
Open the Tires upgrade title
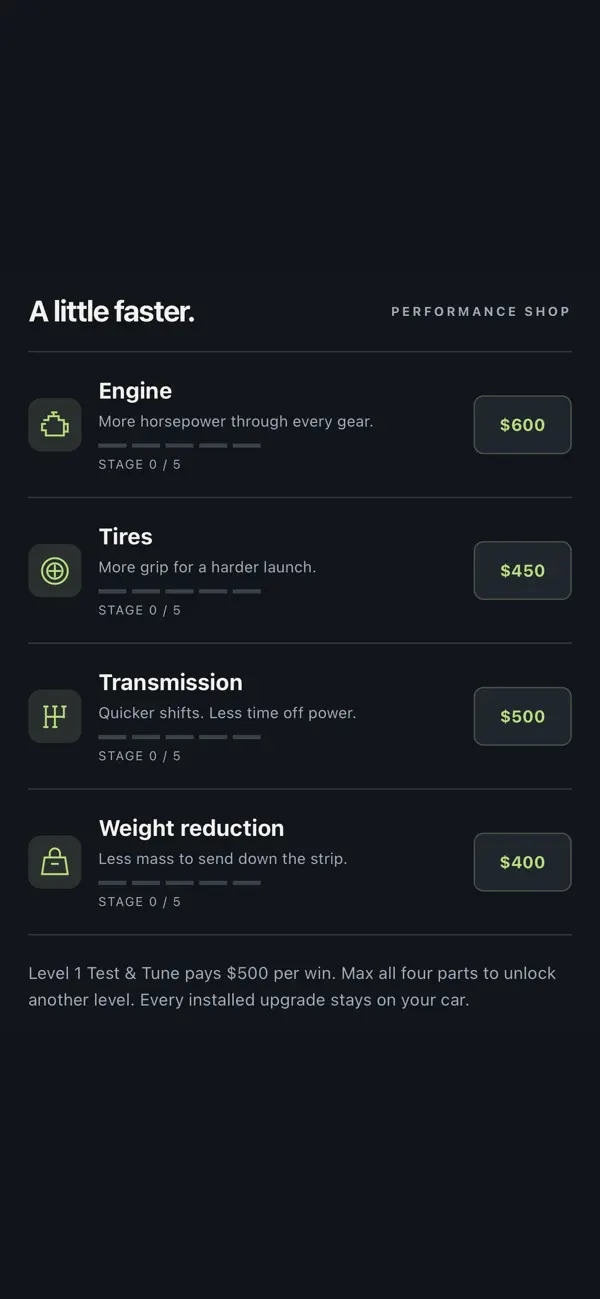[125, 537]
